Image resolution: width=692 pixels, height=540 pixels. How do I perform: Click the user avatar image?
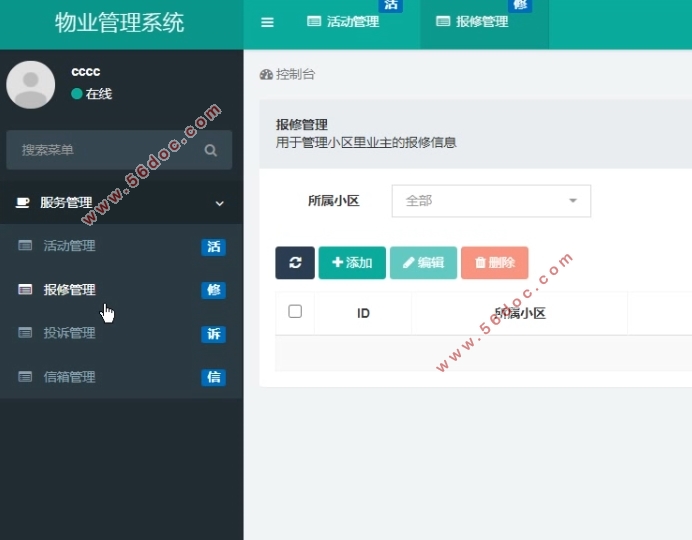pyautogui.click(x=30, y=85)
